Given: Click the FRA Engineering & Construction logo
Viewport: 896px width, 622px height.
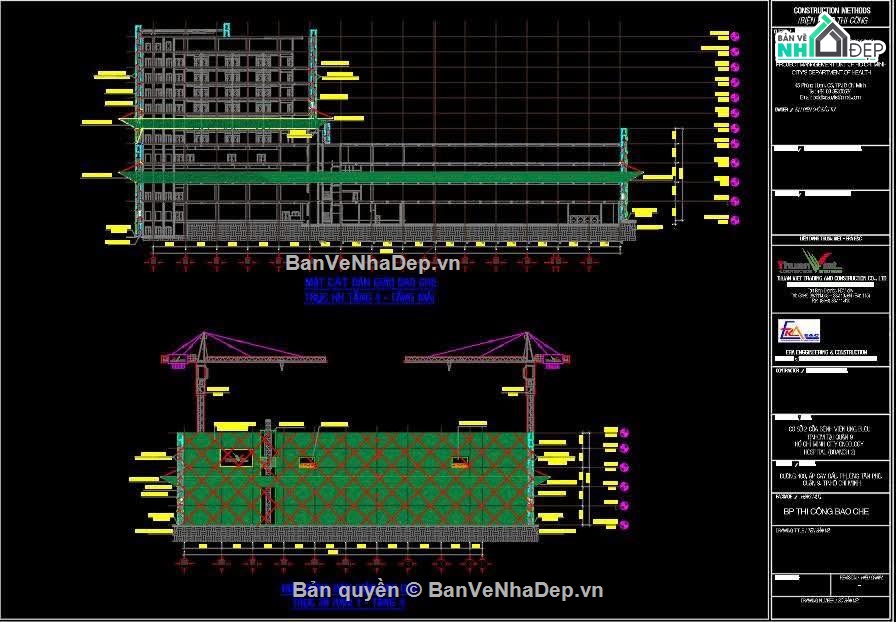Looking at the screenshot, I should tap(798, 331).
